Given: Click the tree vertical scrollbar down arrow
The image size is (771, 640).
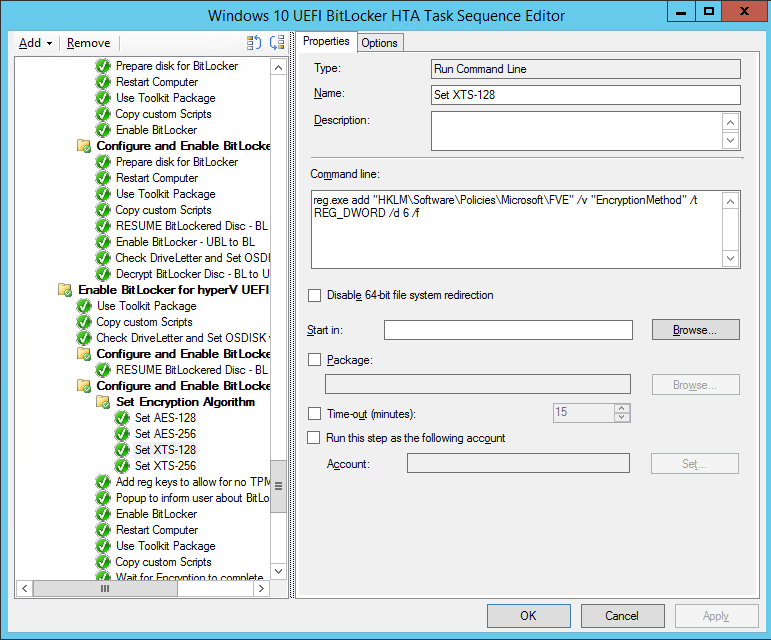Looking at the screenshot, I should (x=278, y=571).
